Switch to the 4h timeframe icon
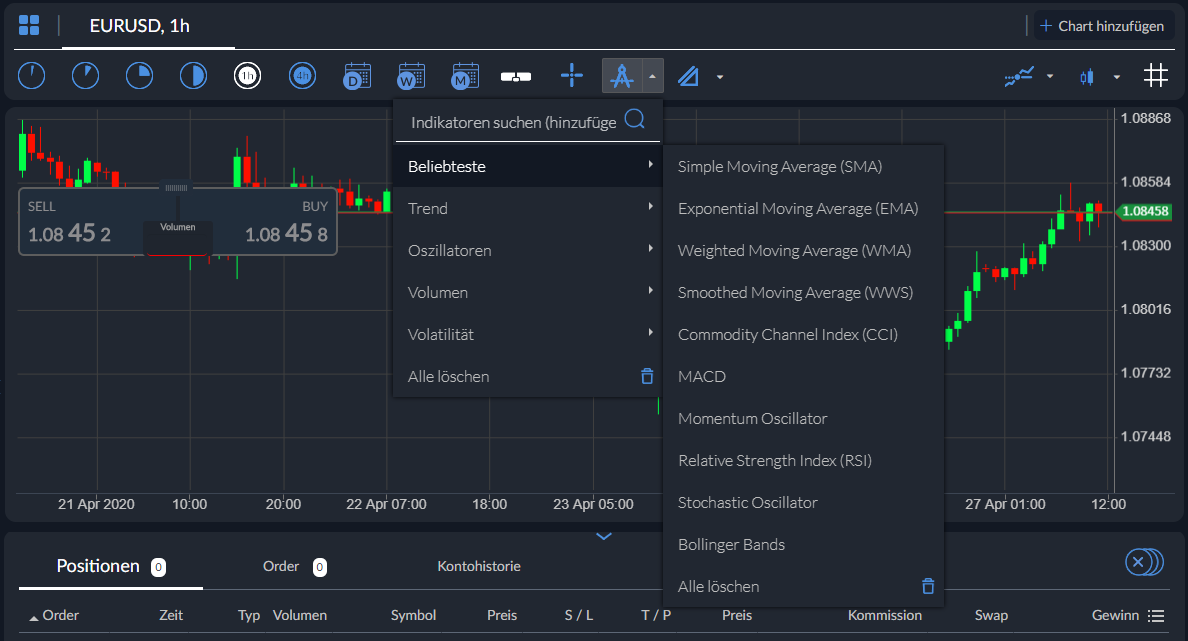Screen dimensions: 1188x641 click(x=302, y=76)
